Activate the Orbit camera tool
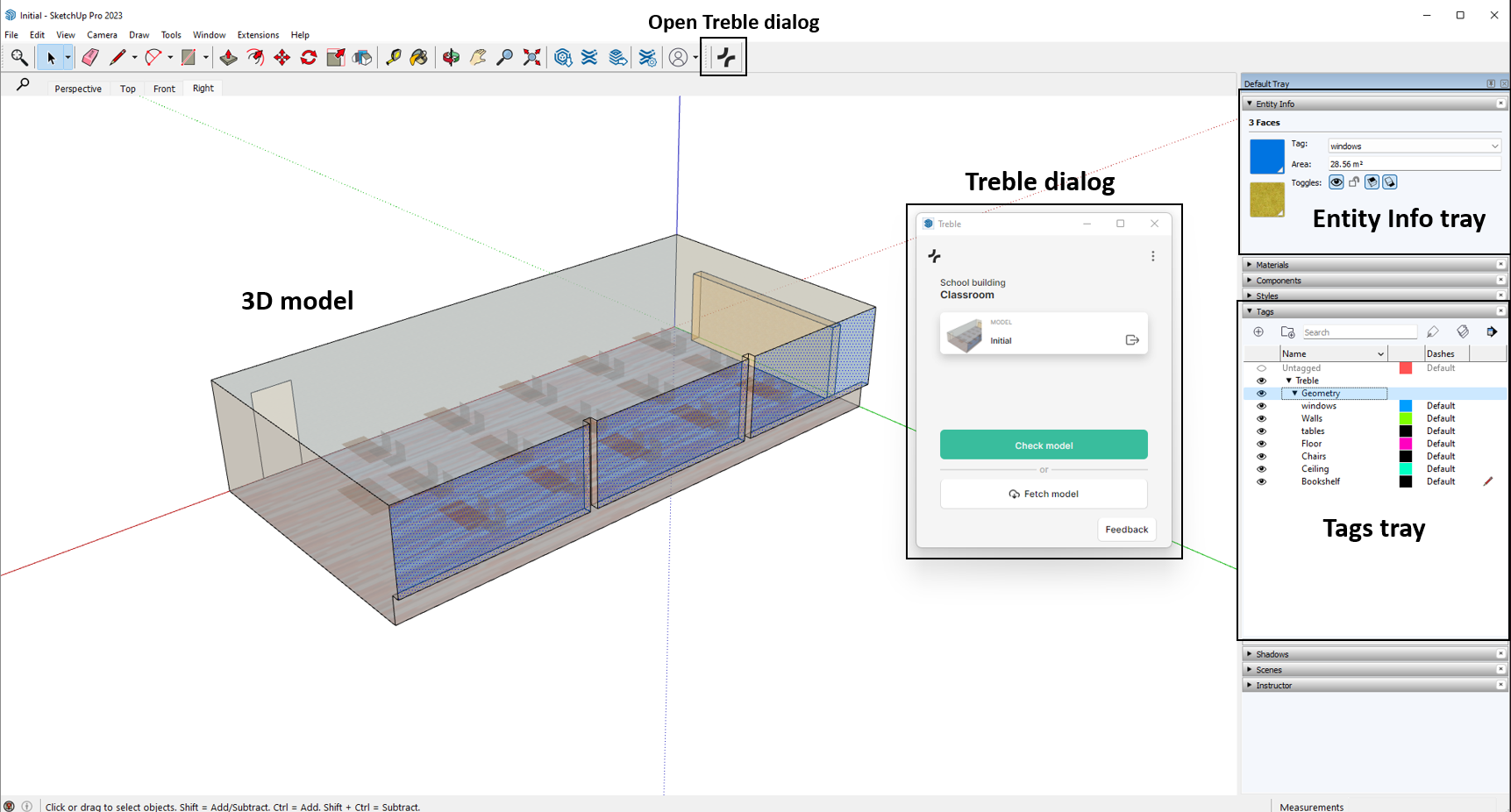Screen dimensions: 1511x812 [451, 58]
